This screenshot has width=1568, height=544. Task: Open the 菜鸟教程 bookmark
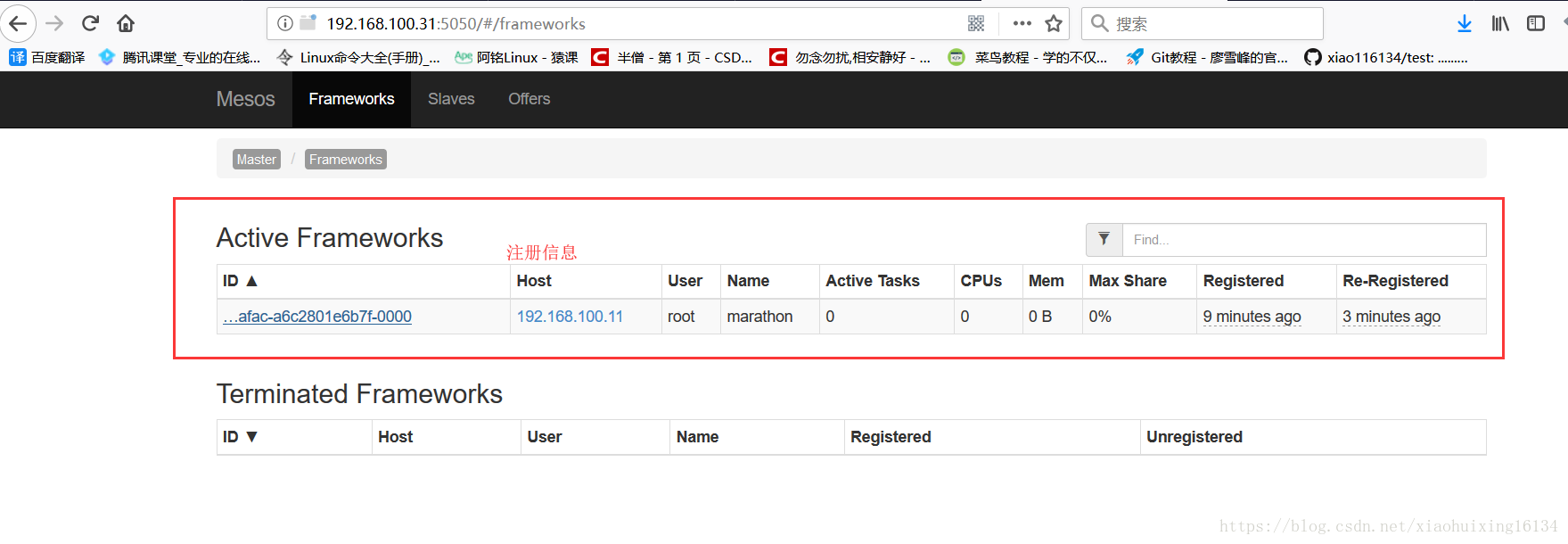[1028, 57]
